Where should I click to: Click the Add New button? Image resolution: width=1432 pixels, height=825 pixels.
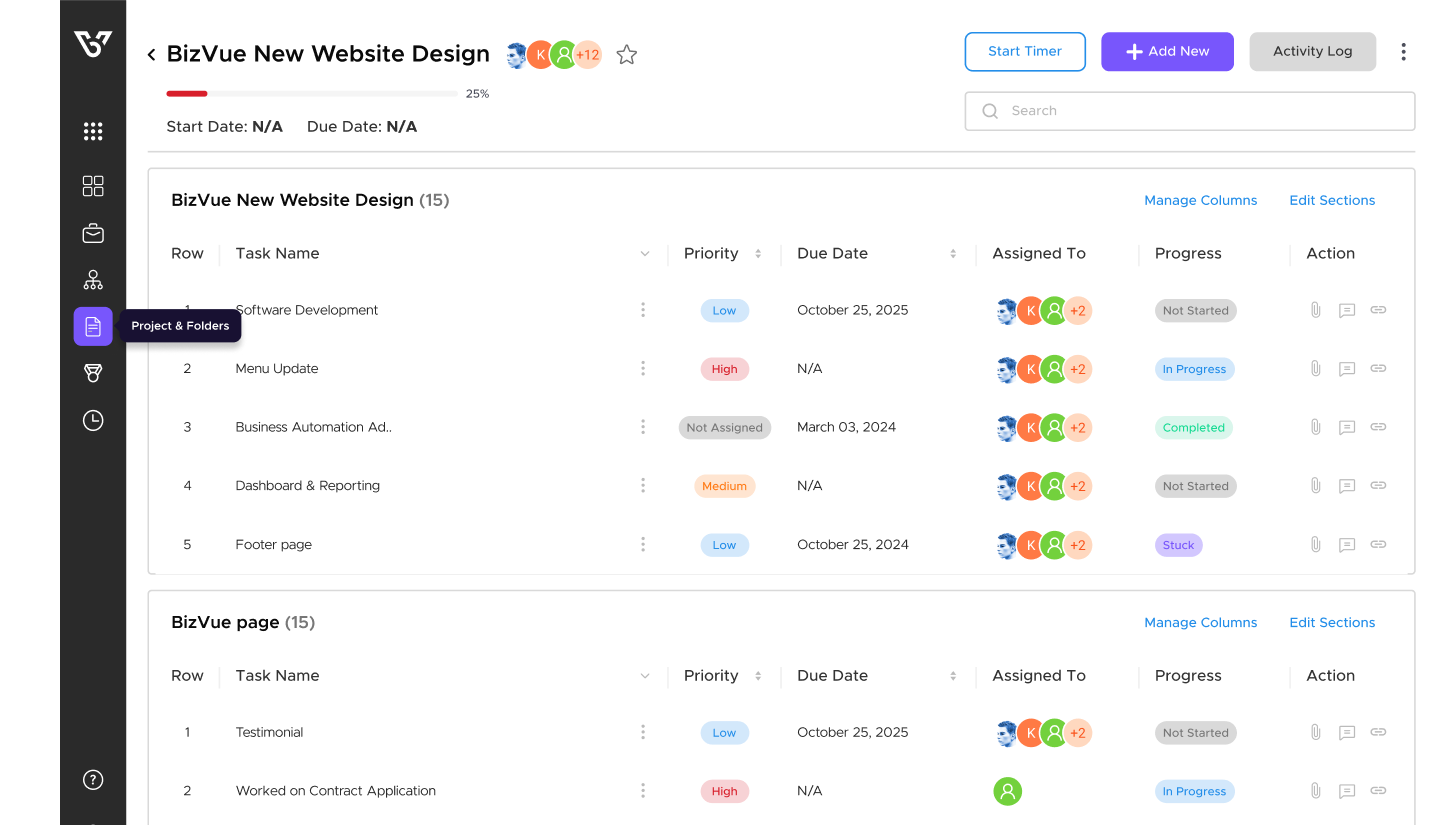[1167, 52]
